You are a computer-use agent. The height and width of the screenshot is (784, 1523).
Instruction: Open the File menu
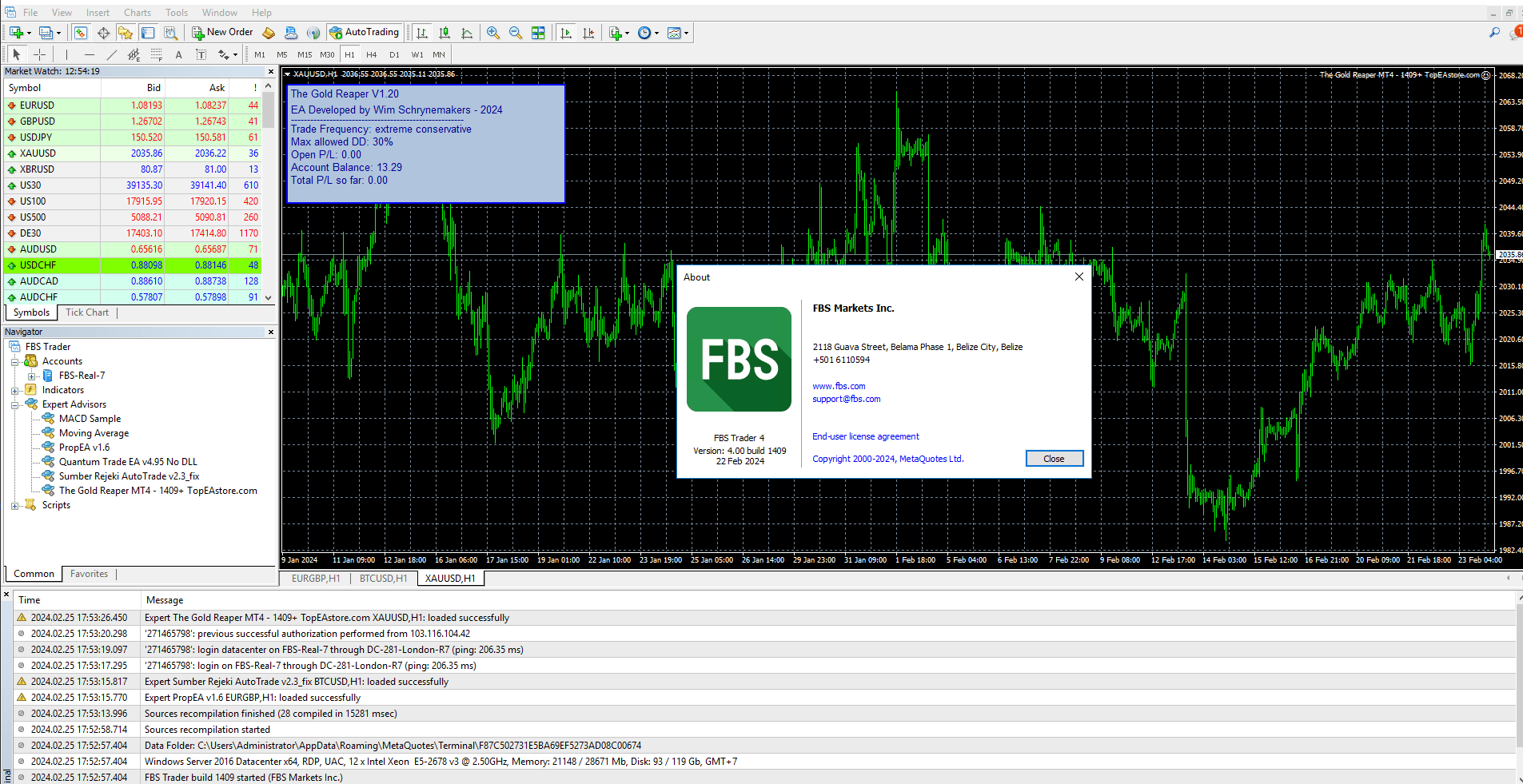(30, 13)
